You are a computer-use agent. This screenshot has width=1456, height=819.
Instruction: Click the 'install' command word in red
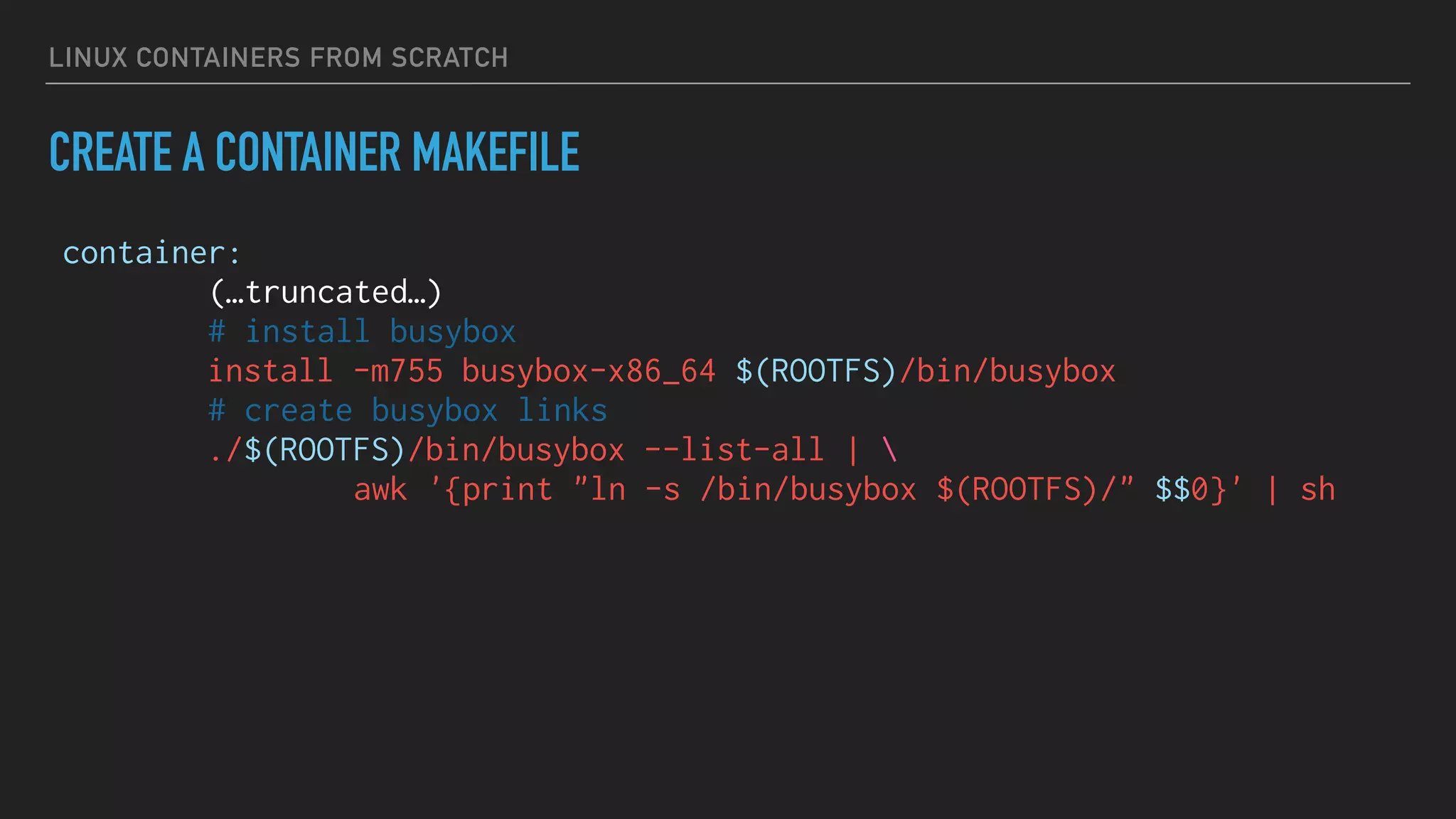[x=270, y=371]
